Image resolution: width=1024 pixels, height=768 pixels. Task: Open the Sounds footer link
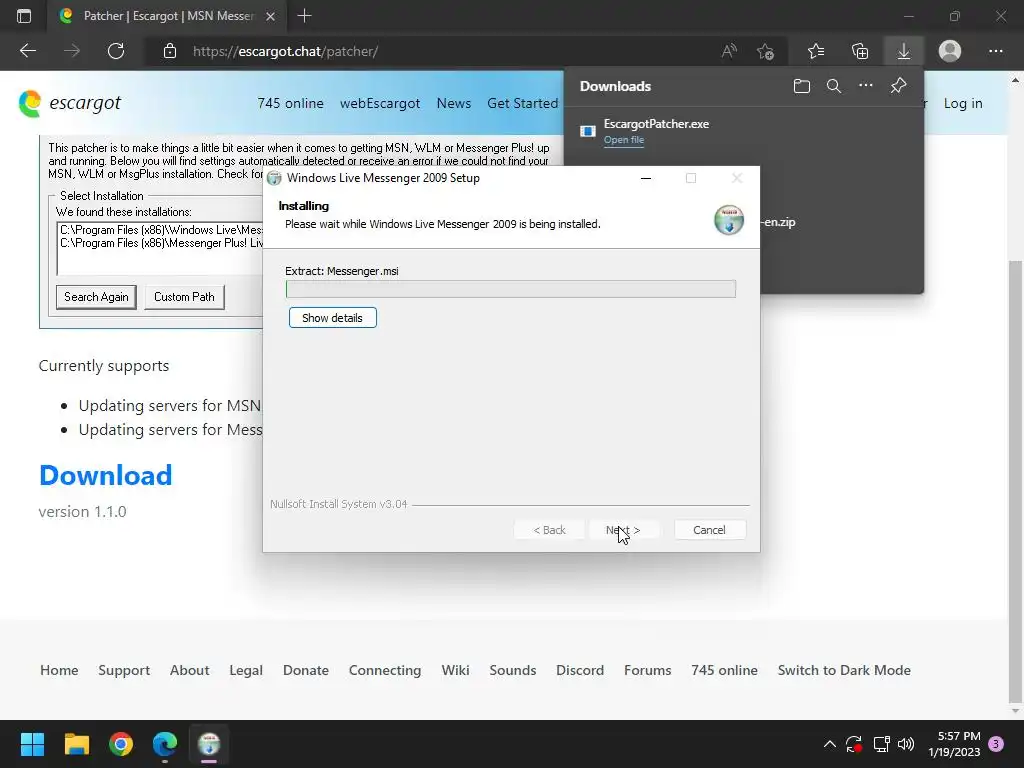pyautogui.click(x=513, y=670)
